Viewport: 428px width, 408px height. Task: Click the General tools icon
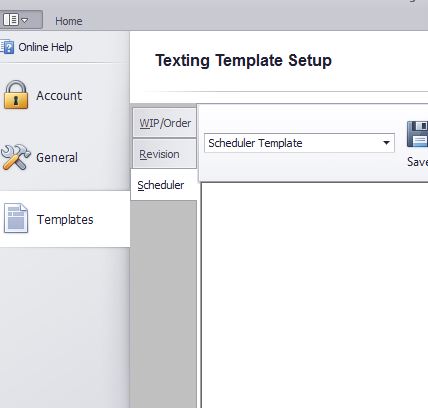point(15,157)
